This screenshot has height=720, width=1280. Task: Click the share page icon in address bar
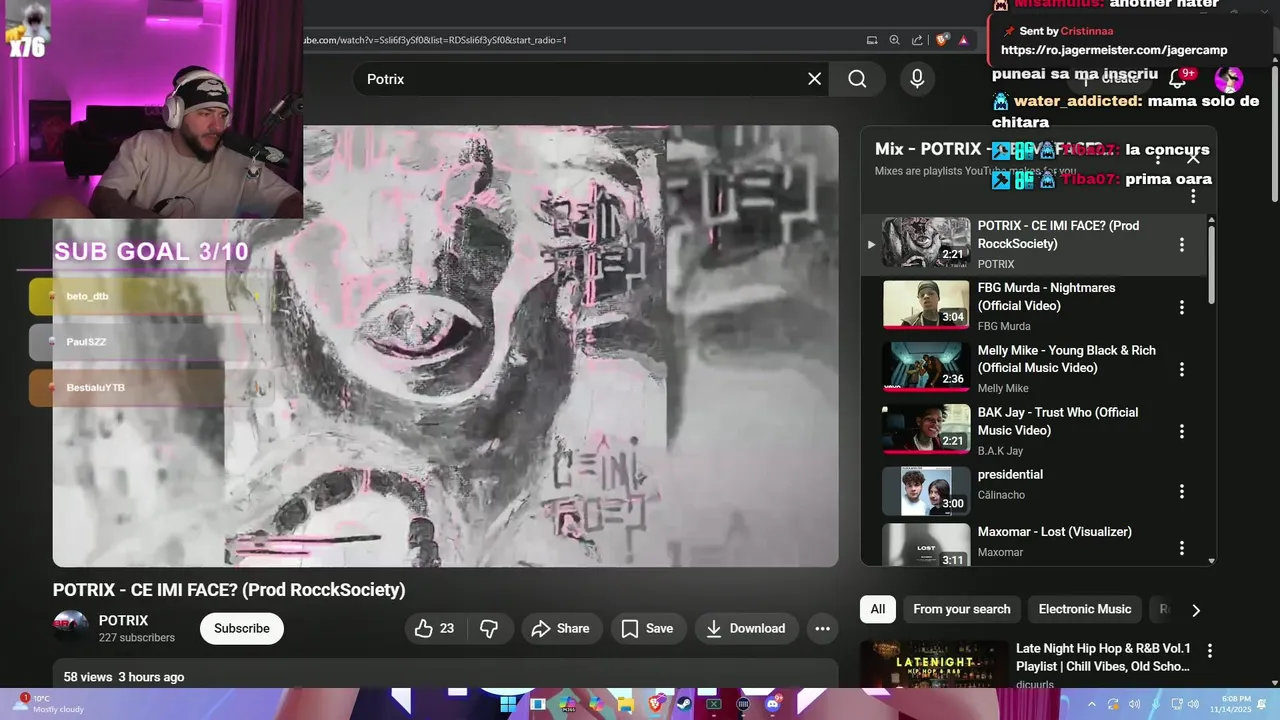[x=917, y=40]
